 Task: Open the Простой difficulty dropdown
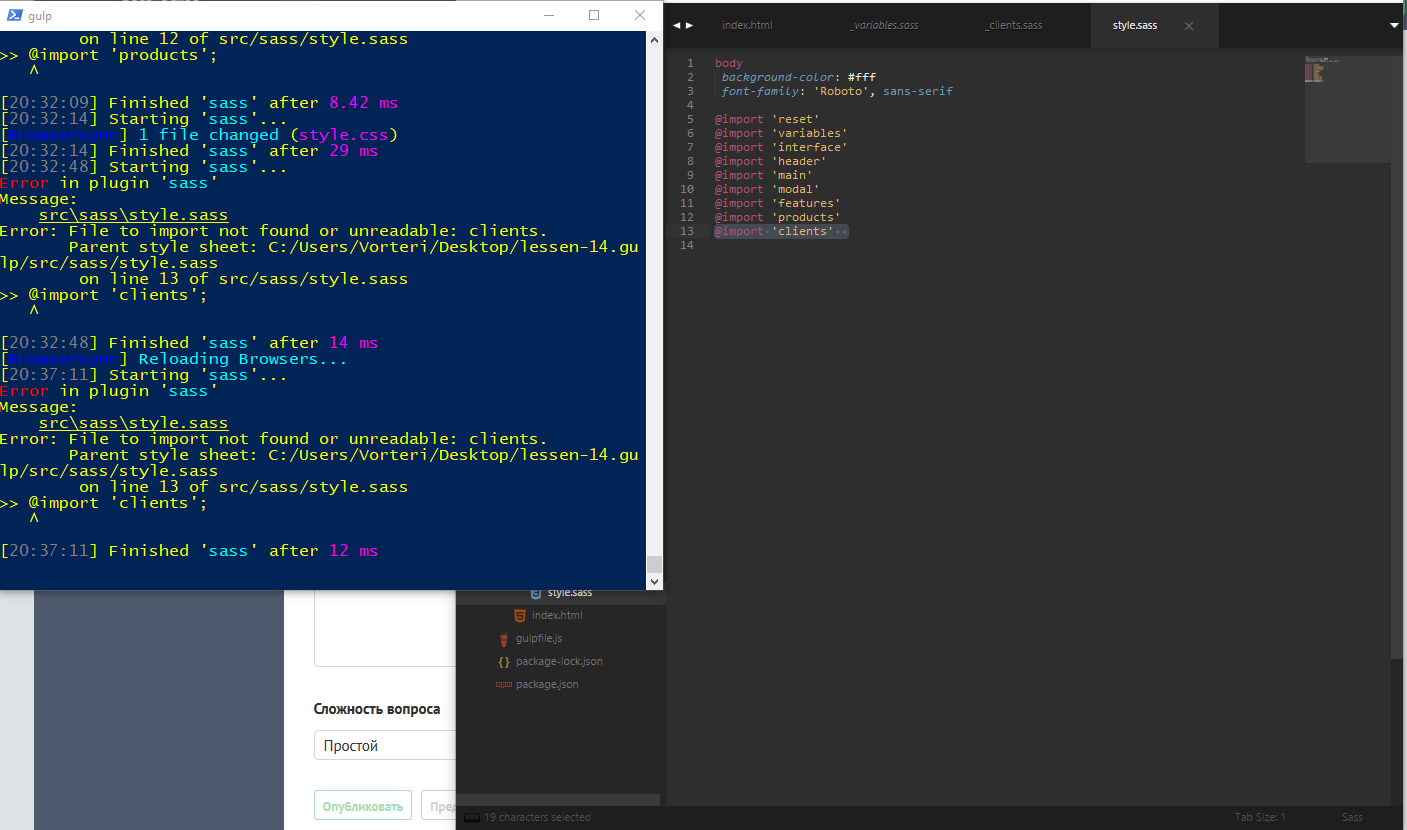point(385,746)
